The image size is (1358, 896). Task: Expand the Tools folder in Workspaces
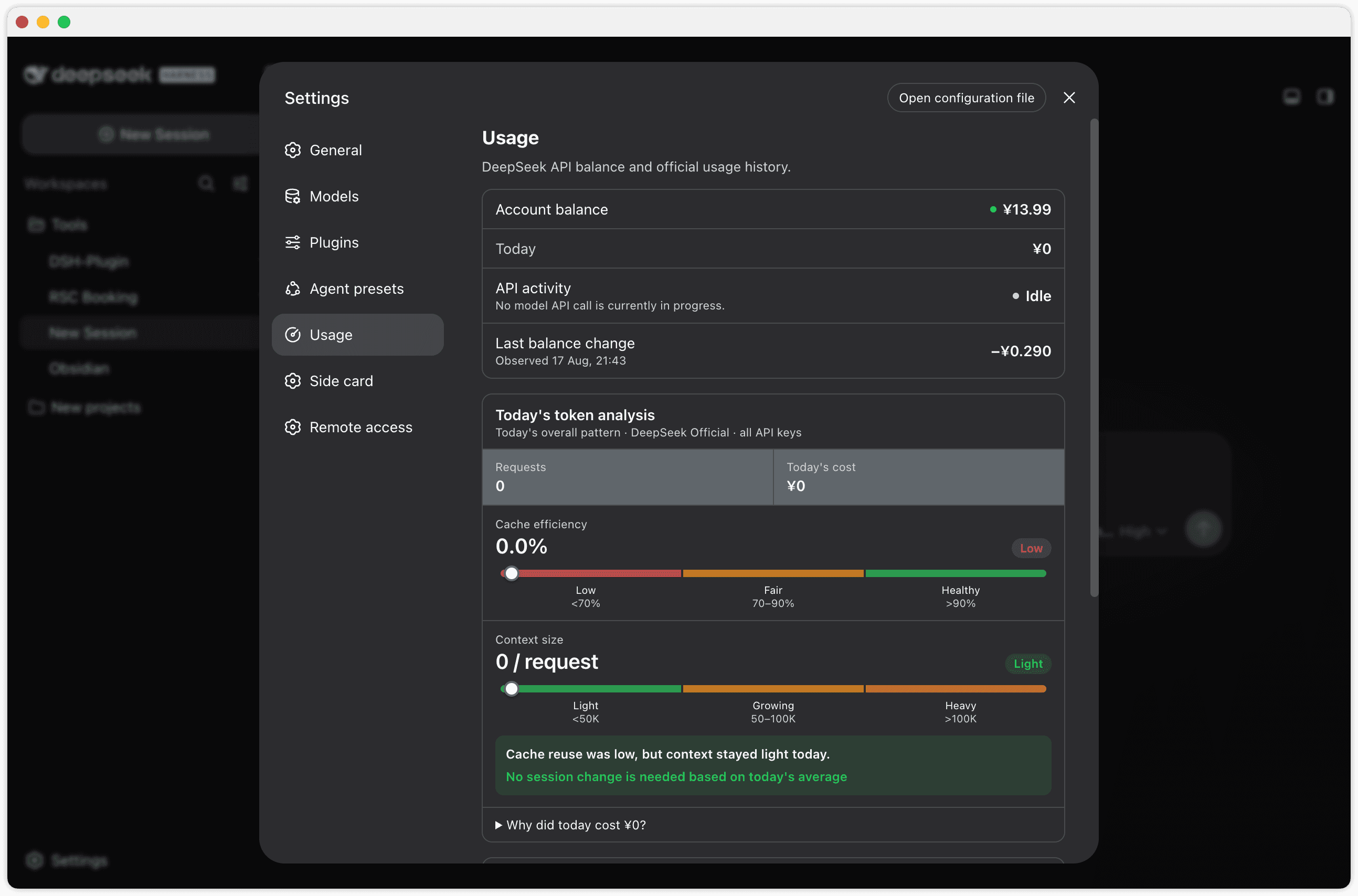(57, 225)
